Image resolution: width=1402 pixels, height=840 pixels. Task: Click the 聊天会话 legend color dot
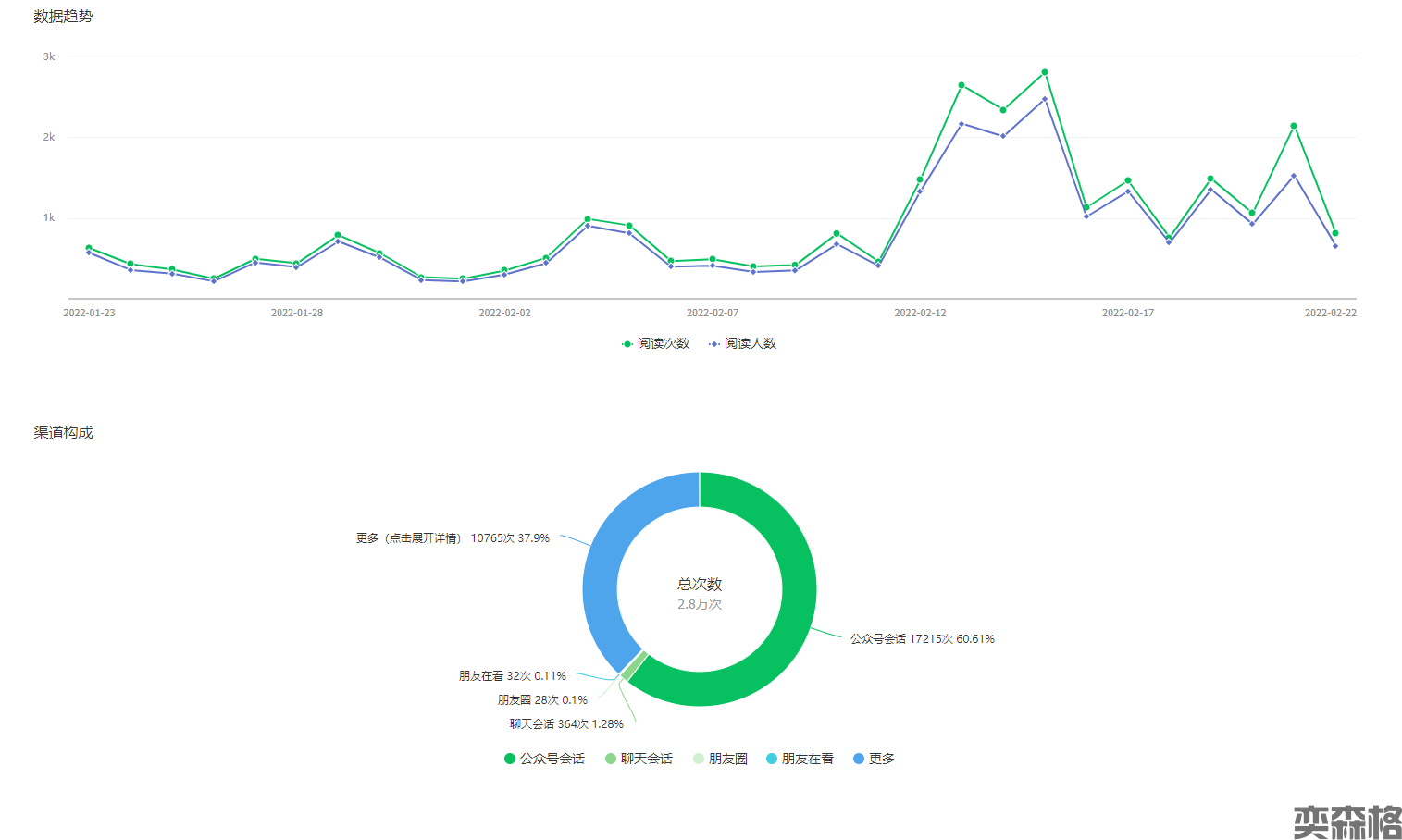(x=611, y=759)
